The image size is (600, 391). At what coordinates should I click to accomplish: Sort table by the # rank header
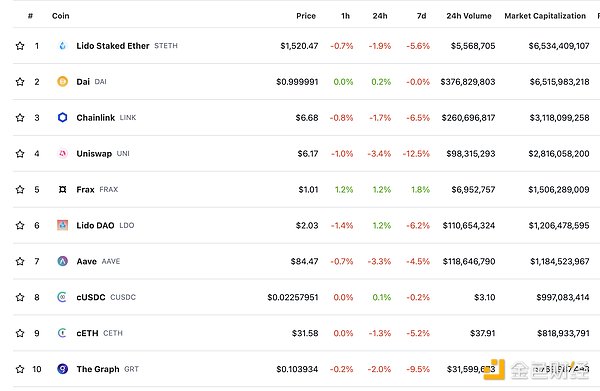pos(30,16)
